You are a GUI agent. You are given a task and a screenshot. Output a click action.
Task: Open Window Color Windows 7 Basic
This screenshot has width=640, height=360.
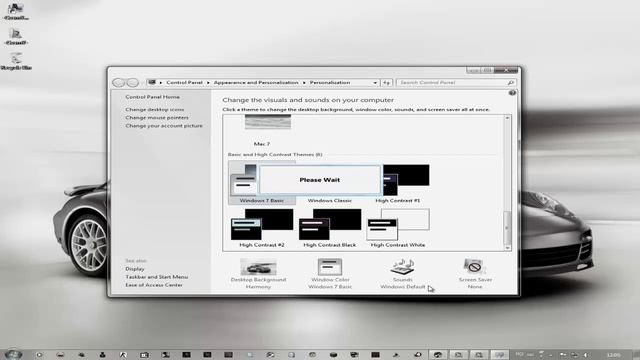(x=330, y=274)
